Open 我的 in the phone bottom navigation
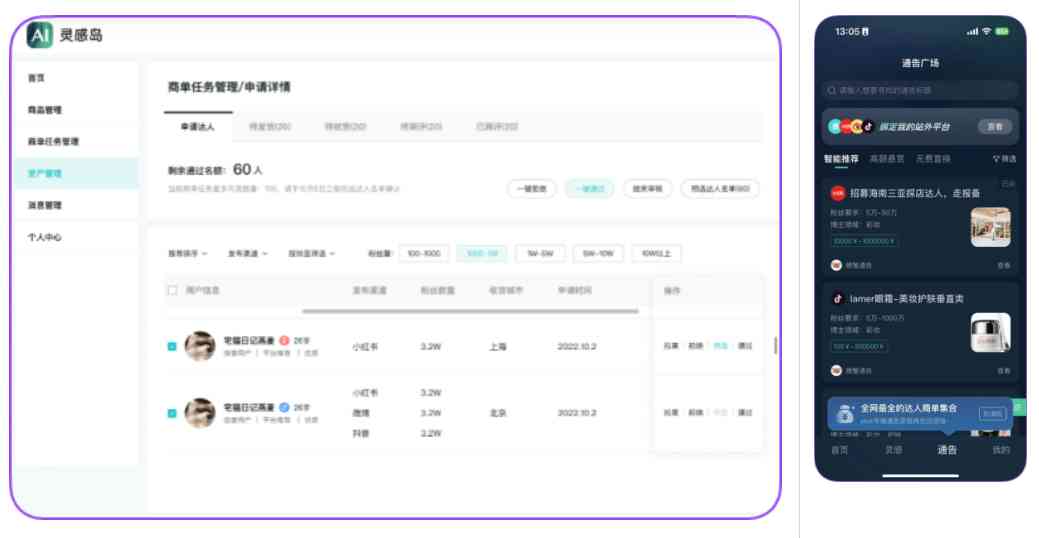Viewport: 1039px width, 538px height. pyautogui.click(x=1001, y=450)
